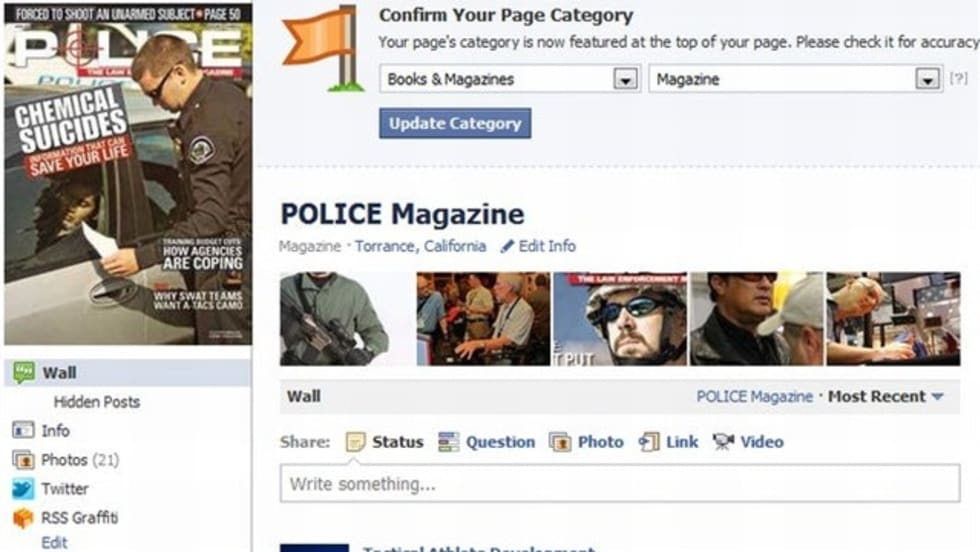Click the Photos icon in sidebar
Image resolution: width=980 pixels, height=552 pixels.
[x=23, y=459]
